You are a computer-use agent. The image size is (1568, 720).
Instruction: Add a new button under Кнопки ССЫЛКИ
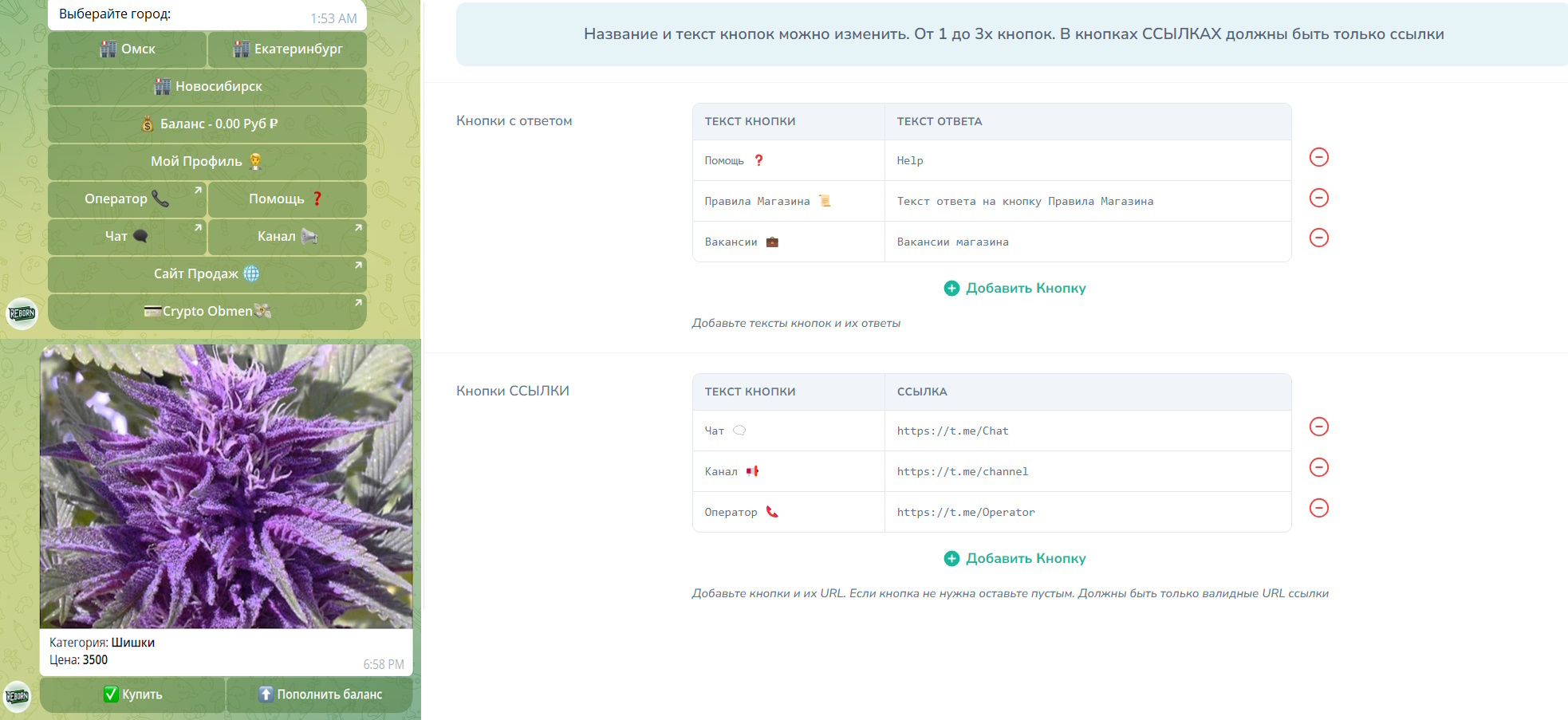pos(1014,558)
